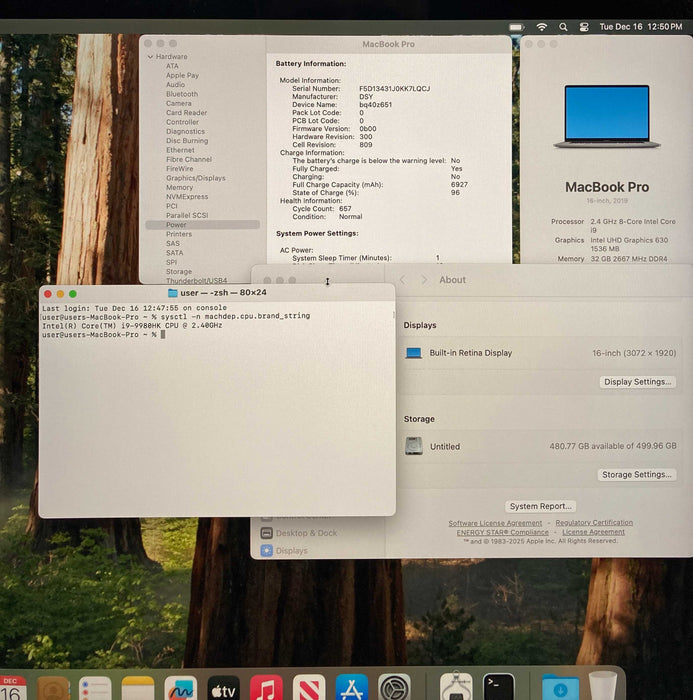Select ATA in the Hardware list
This screenshot has width=693, height=700.
click(172, 66)
